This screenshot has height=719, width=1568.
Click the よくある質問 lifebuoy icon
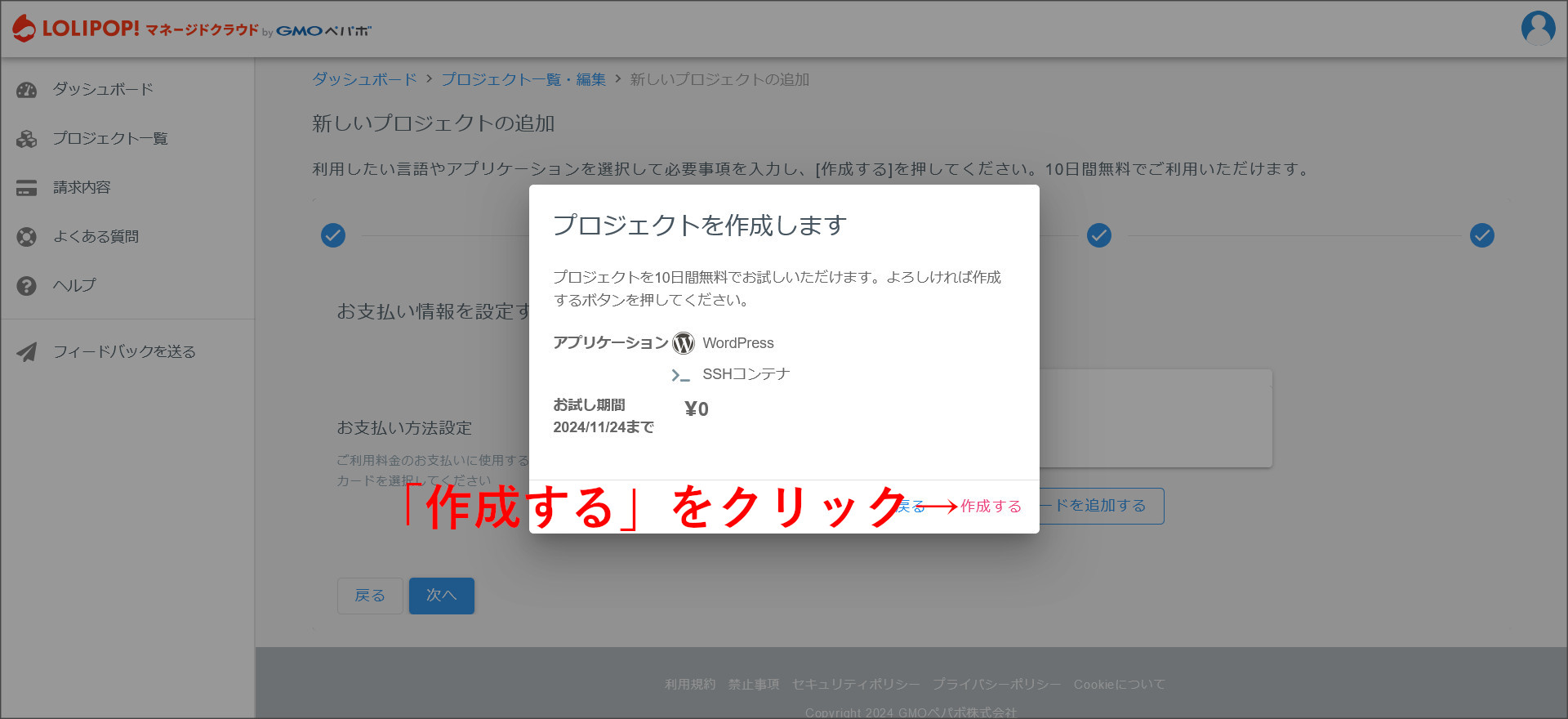coord(27,237)
